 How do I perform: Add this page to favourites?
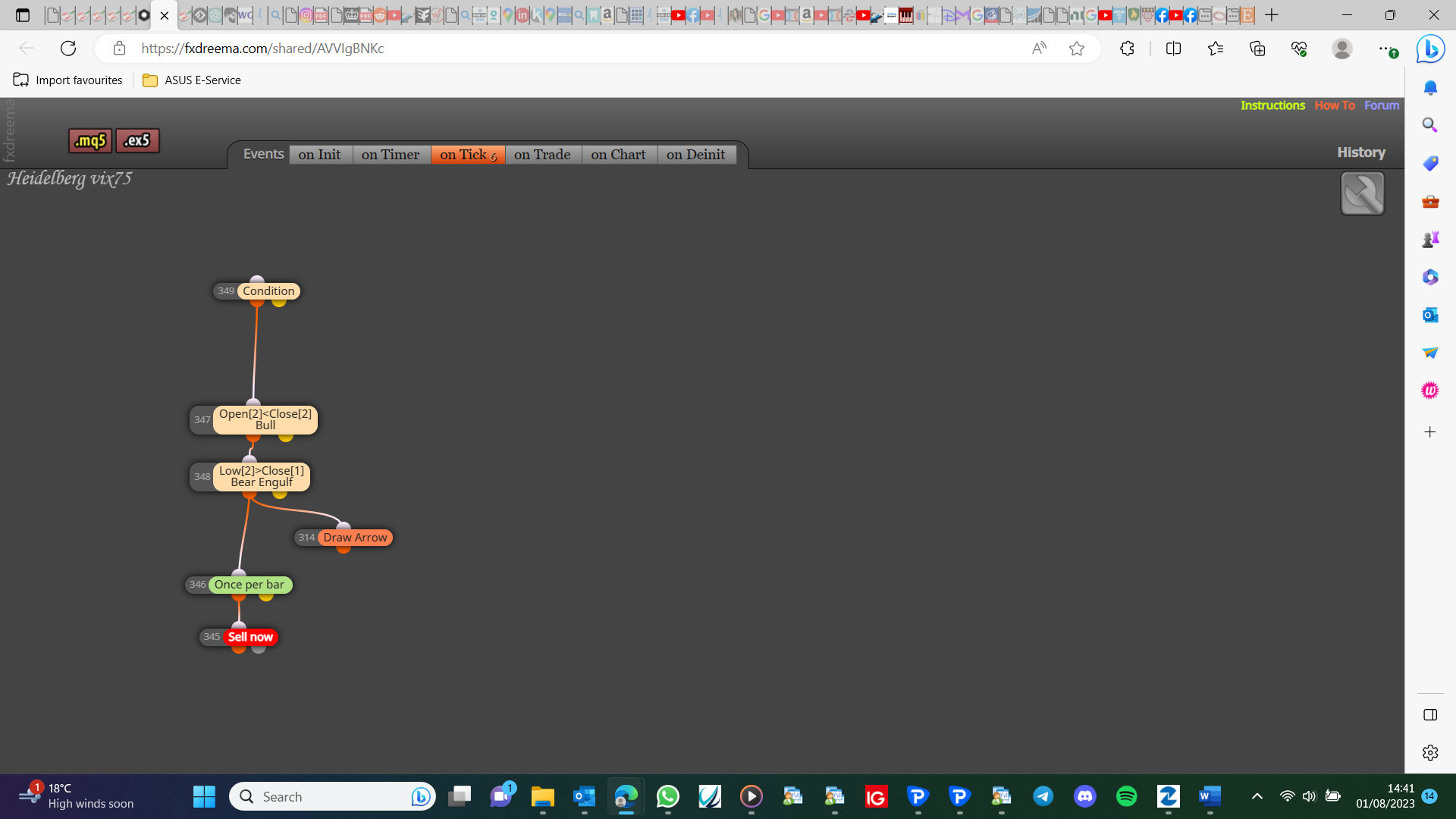(x=1077, y=49)
